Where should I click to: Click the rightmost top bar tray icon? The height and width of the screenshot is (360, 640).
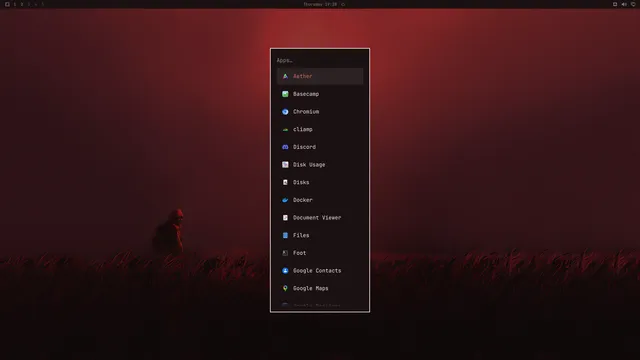[x=633, y=4]
